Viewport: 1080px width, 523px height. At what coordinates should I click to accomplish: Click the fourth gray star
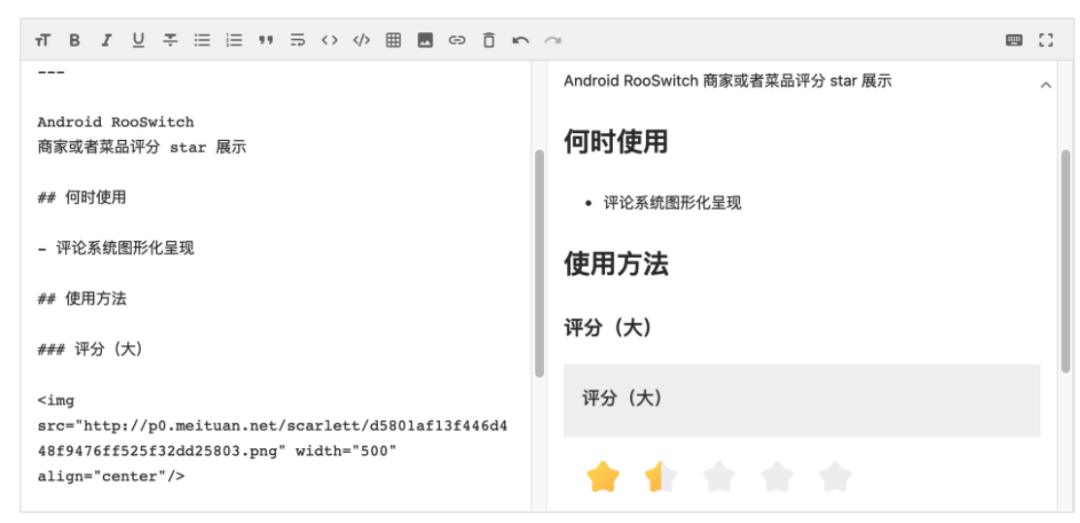point(777,477)
